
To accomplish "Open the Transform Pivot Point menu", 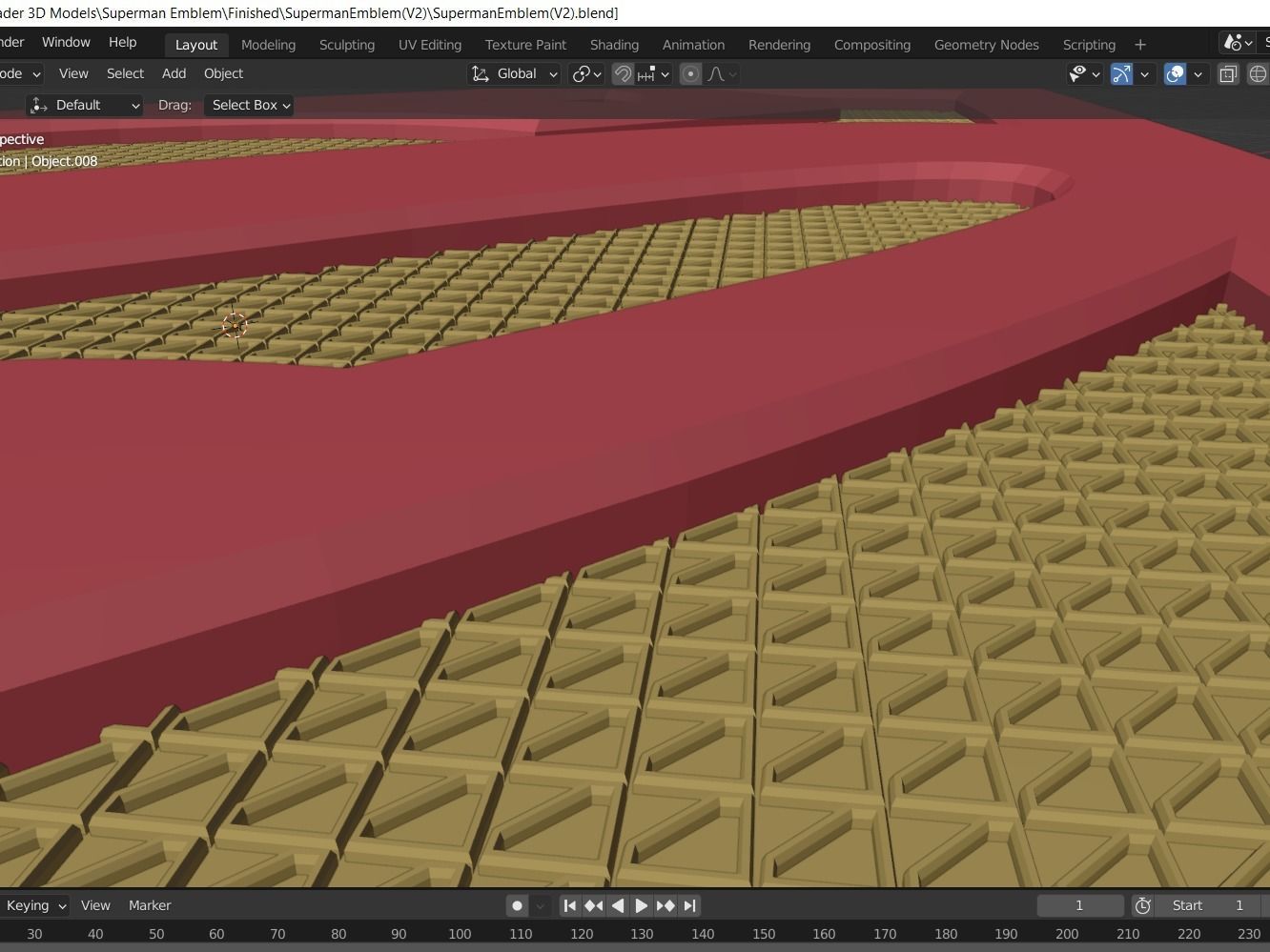I will [586, 73].
